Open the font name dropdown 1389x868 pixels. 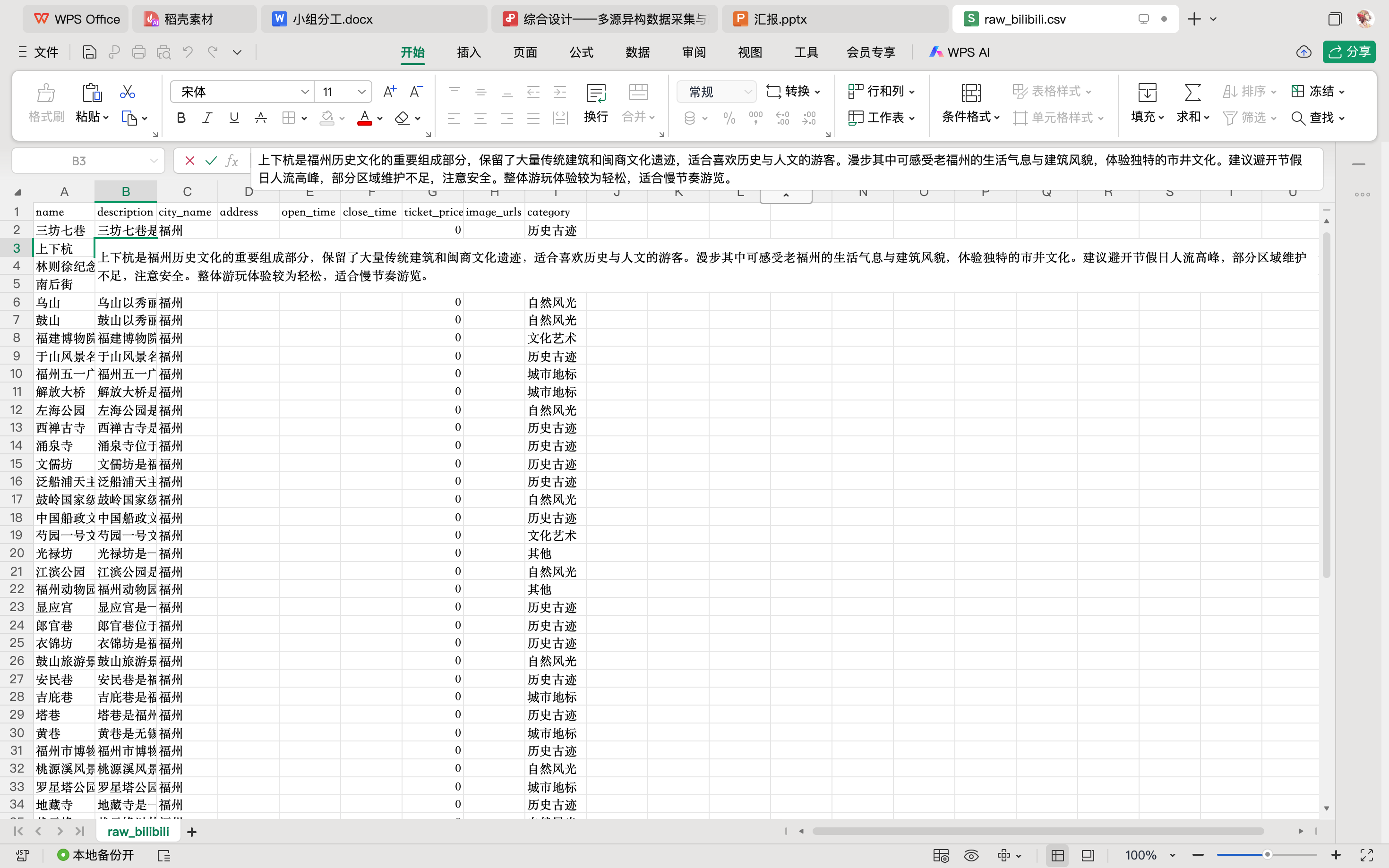[x=304, y=92]
